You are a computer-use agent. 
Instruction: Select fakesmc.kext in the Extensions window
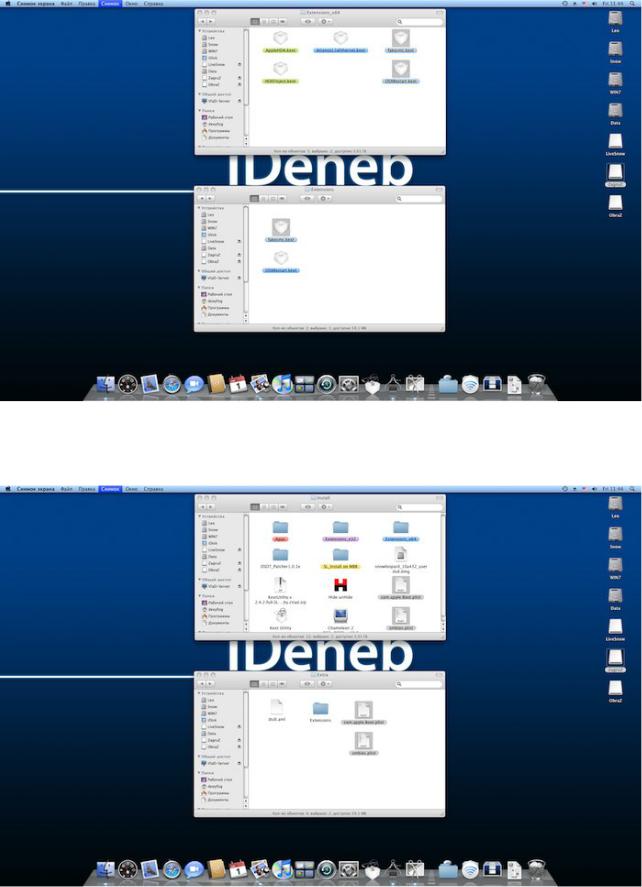click(281, 231)
